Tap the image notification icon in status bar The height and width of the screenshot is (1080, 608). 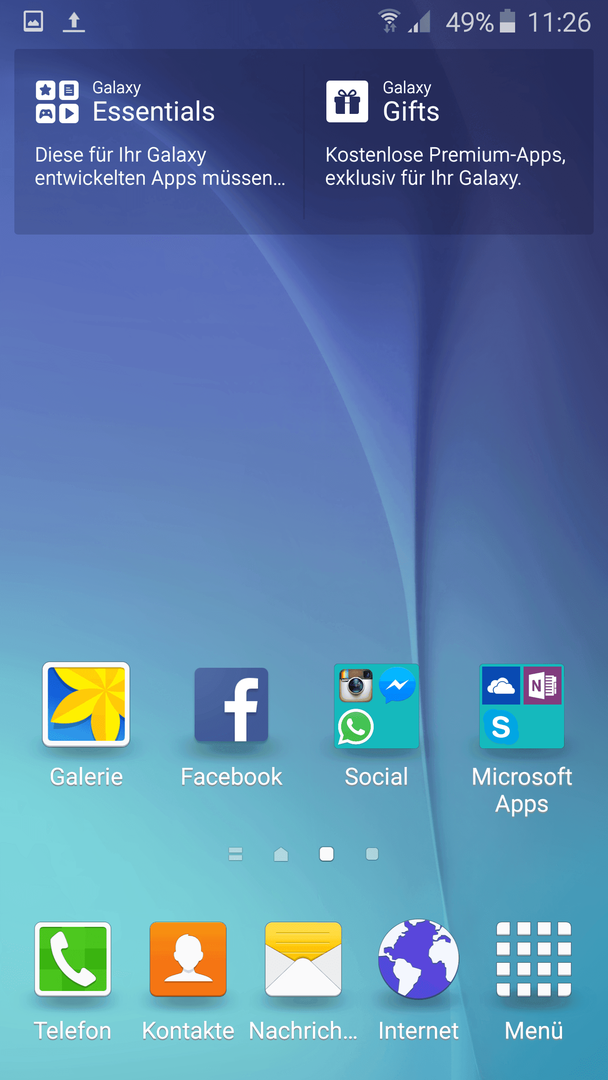click(x=33, y=21)
